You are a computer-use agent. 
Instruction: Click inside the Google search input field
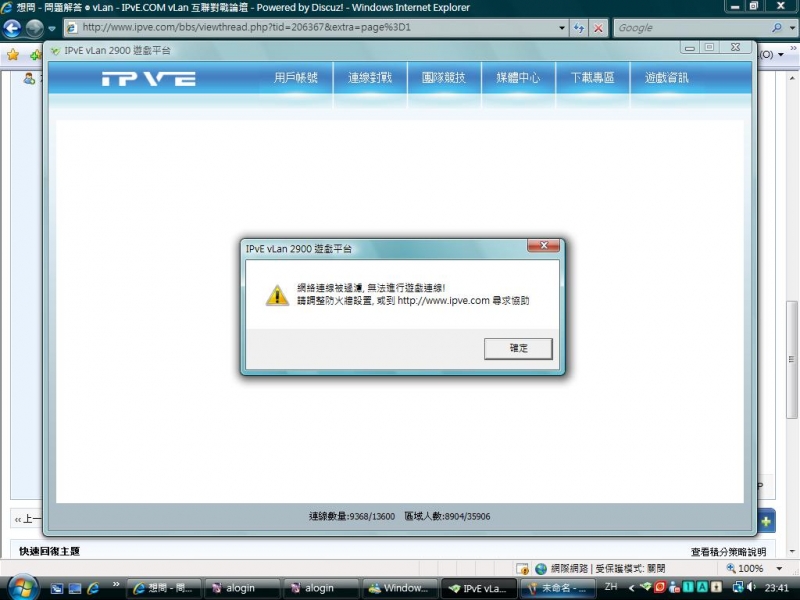pos(680,28)
